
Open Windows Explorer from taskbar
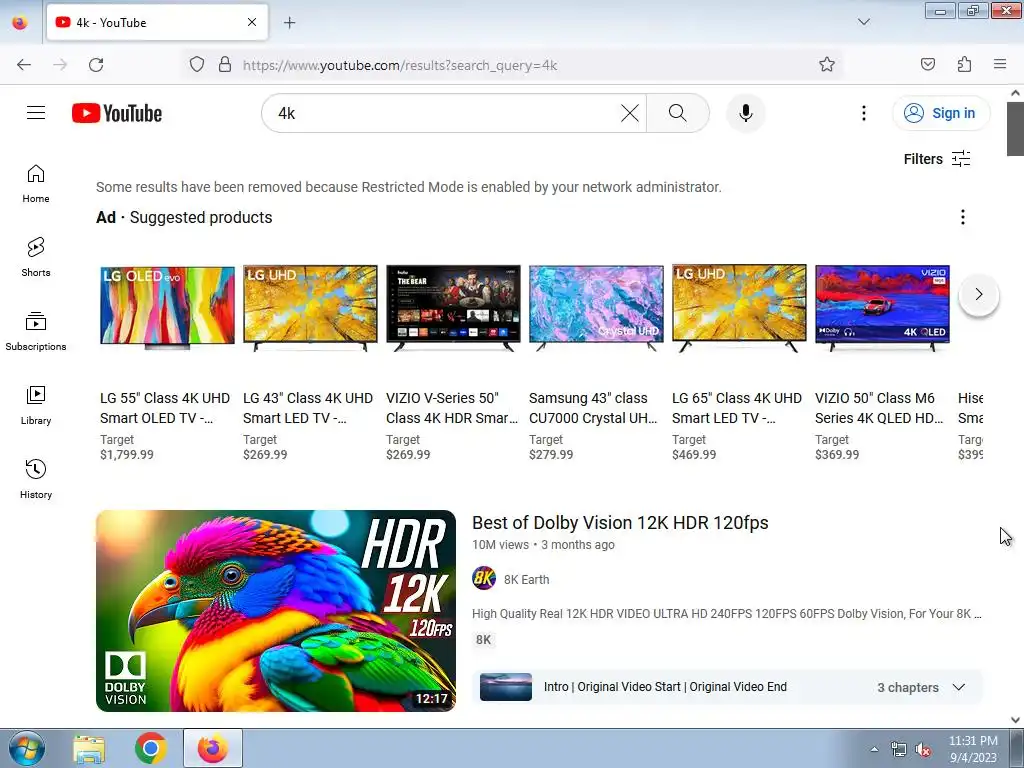89,748
